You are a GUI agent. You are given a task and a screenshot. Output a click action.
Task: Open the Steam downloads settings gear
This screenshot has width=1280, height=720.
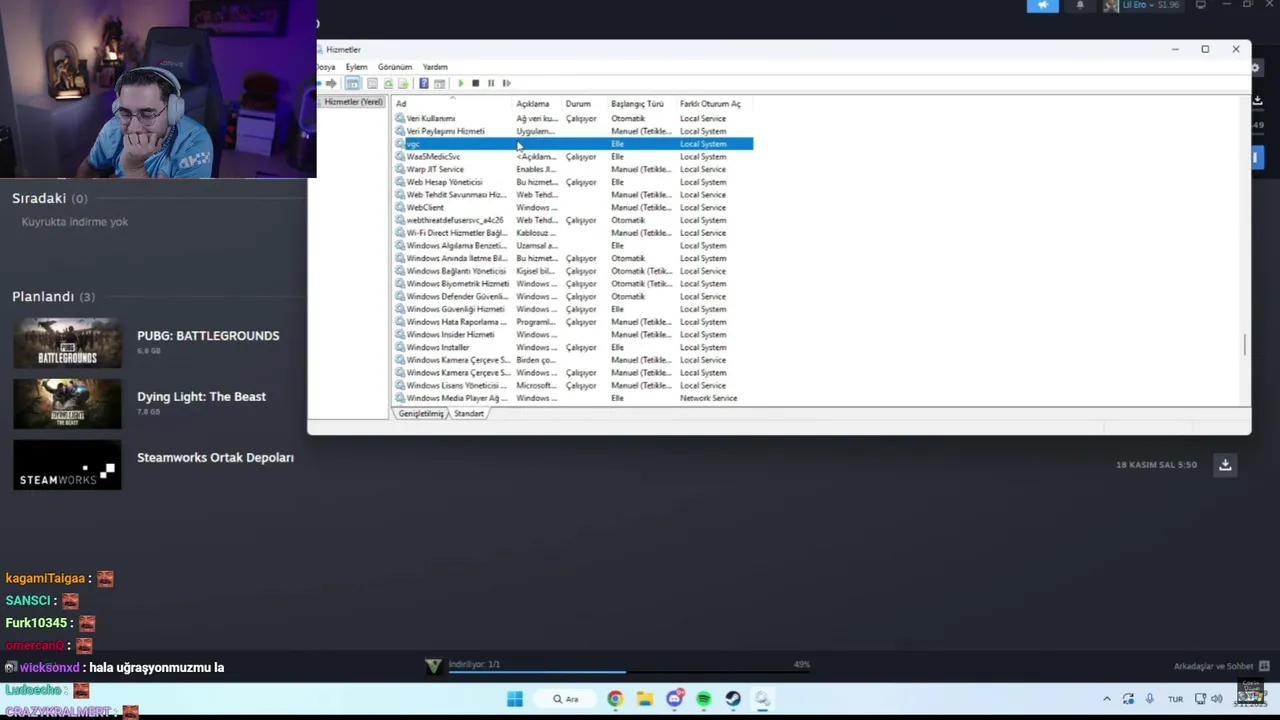click(1257, 68)
